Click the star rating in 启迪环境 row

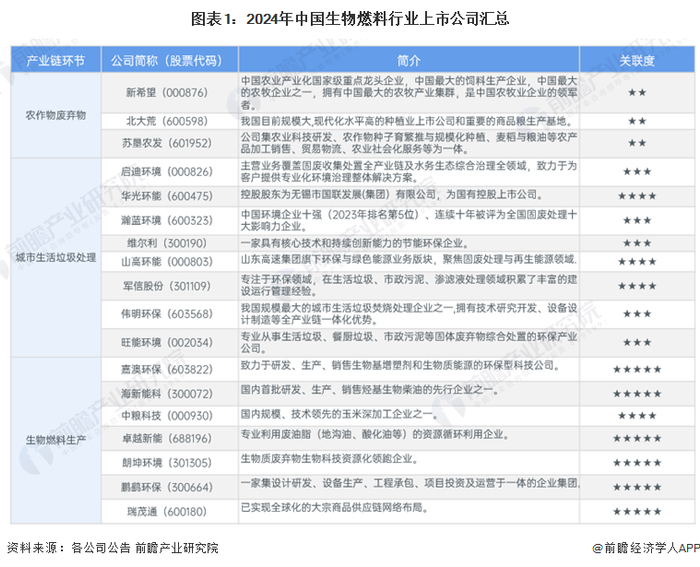pos(637,171)
